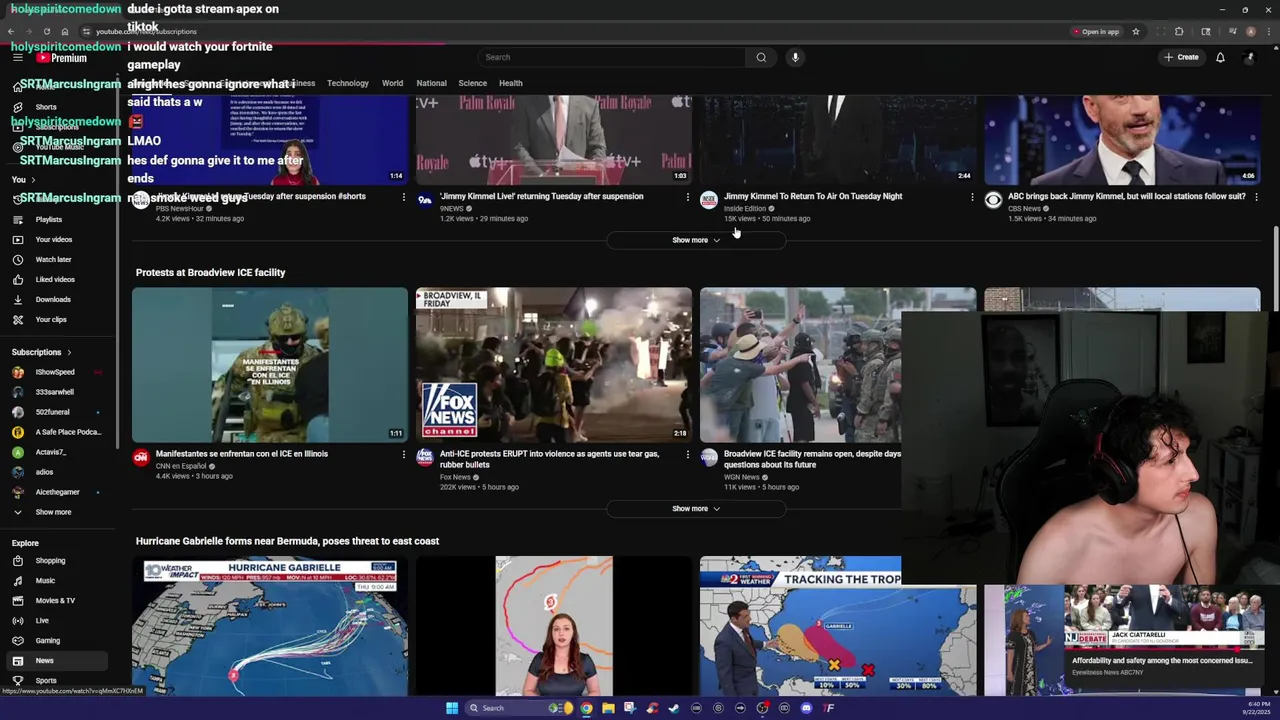Open Alcethegamer channel subscription

[x=58, y=492]
